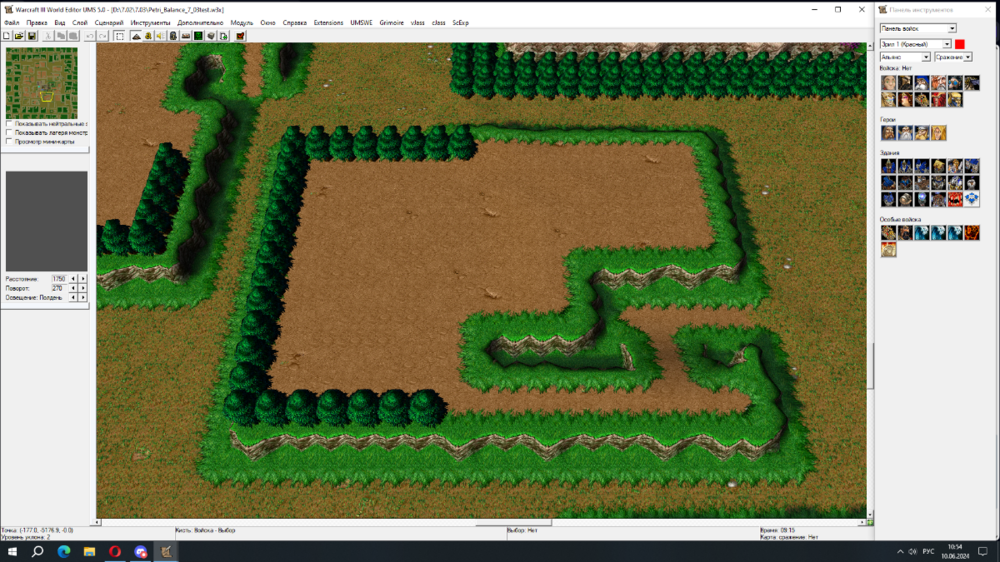
Task: Open the Инструменты menu
Action: pyautogui.click(x=150, y=22)
